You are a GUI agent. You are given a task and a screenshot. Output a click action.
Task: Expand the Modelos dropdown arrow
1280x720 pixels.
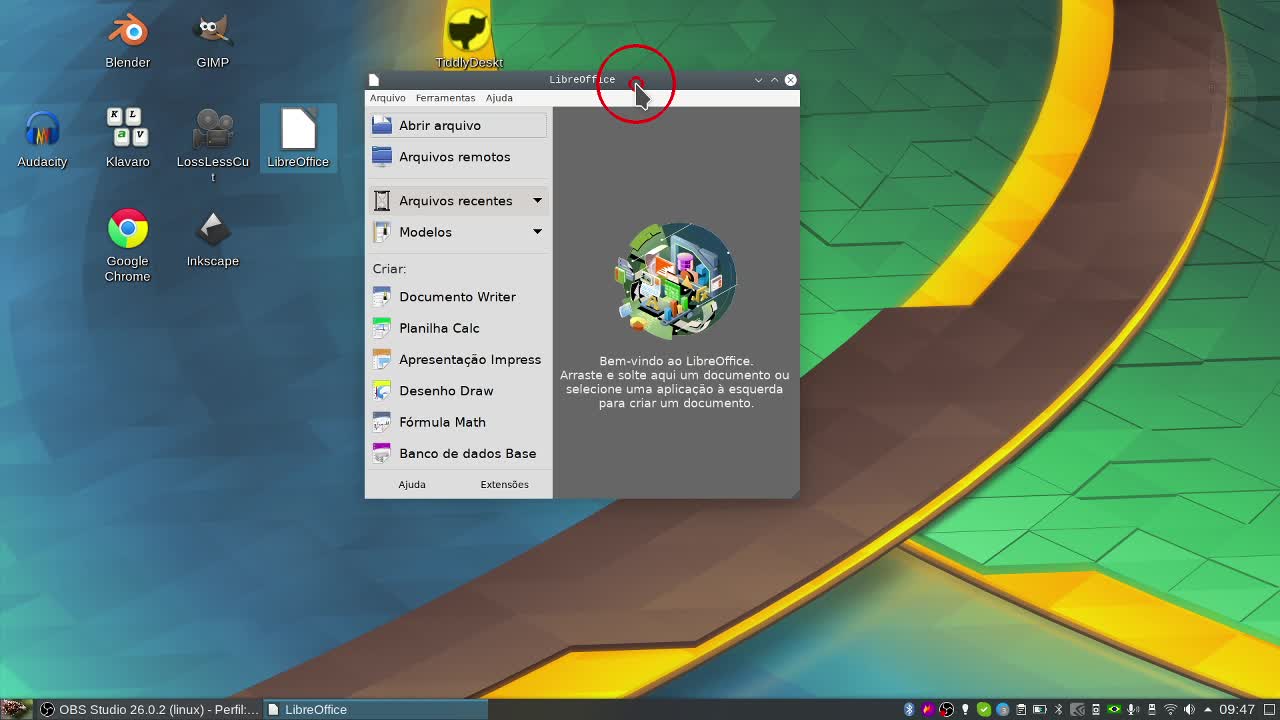pyautogui.click(x=537, y=232)
